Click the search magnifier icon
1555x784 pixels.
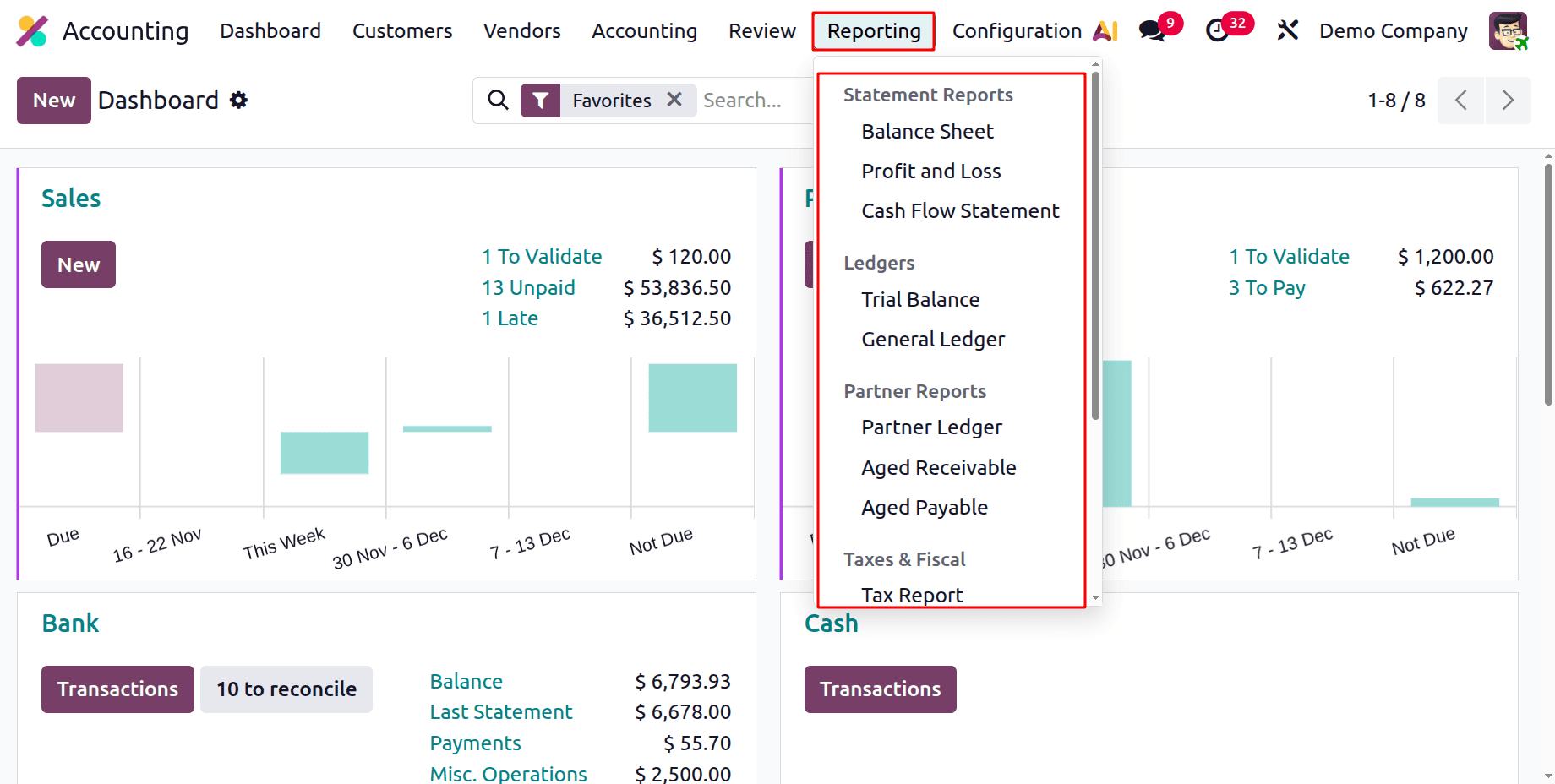(499, 101)
